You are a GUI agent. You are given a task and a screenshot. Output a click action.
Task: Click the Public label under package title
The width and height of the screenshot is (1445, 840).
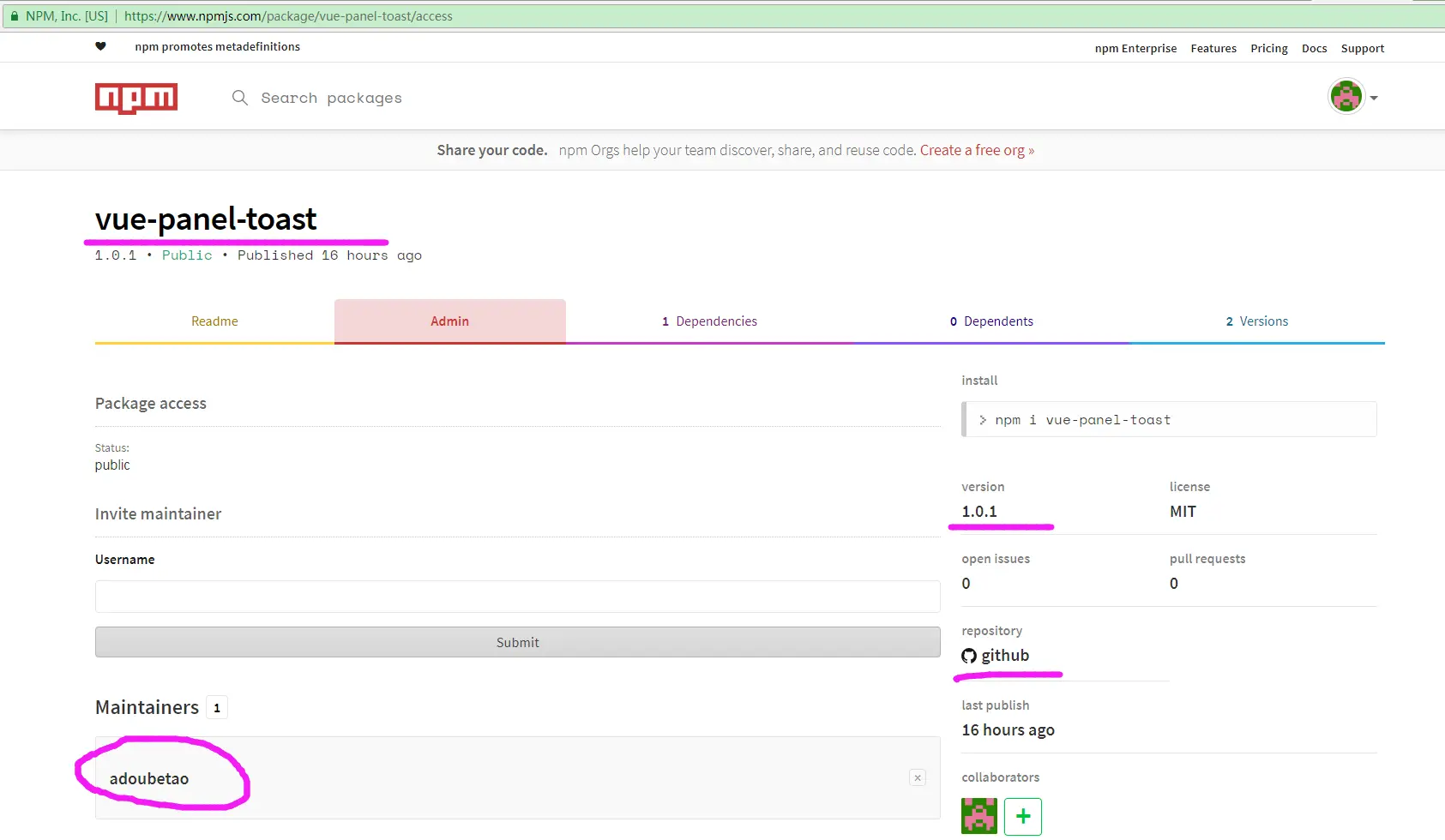point(187,255)
